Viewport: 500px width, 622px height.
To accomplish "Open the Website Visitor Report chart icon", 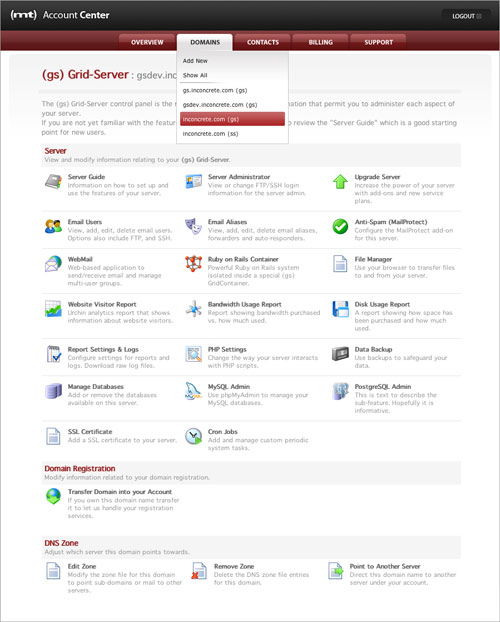I will click(53, 309).
